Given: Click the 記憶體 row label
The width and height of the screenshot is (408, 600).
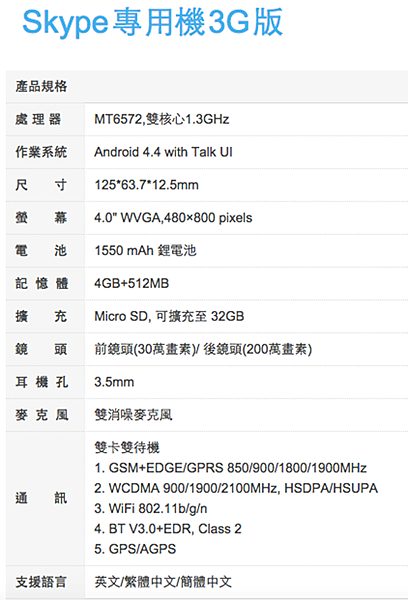Looking at the screenshot, I should [x=42, y=284].
